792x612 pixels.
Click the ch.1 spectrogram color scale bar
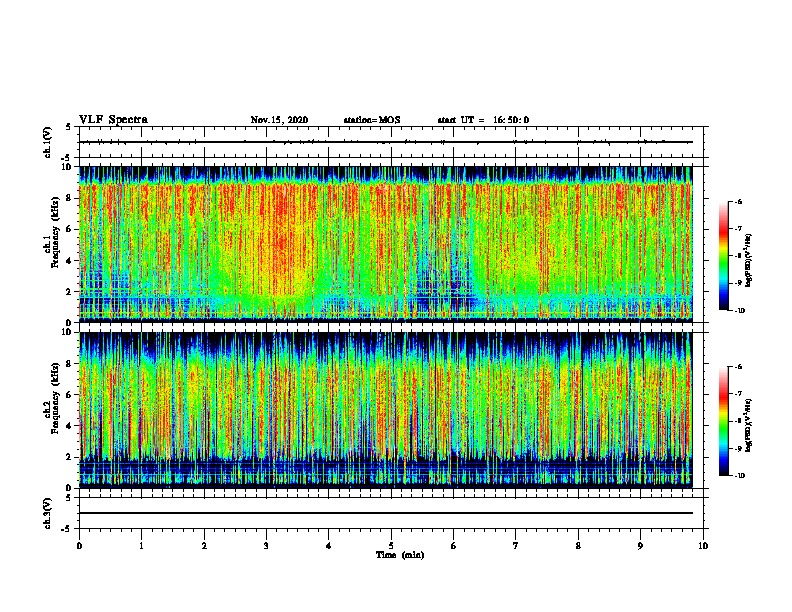[723, 256]
